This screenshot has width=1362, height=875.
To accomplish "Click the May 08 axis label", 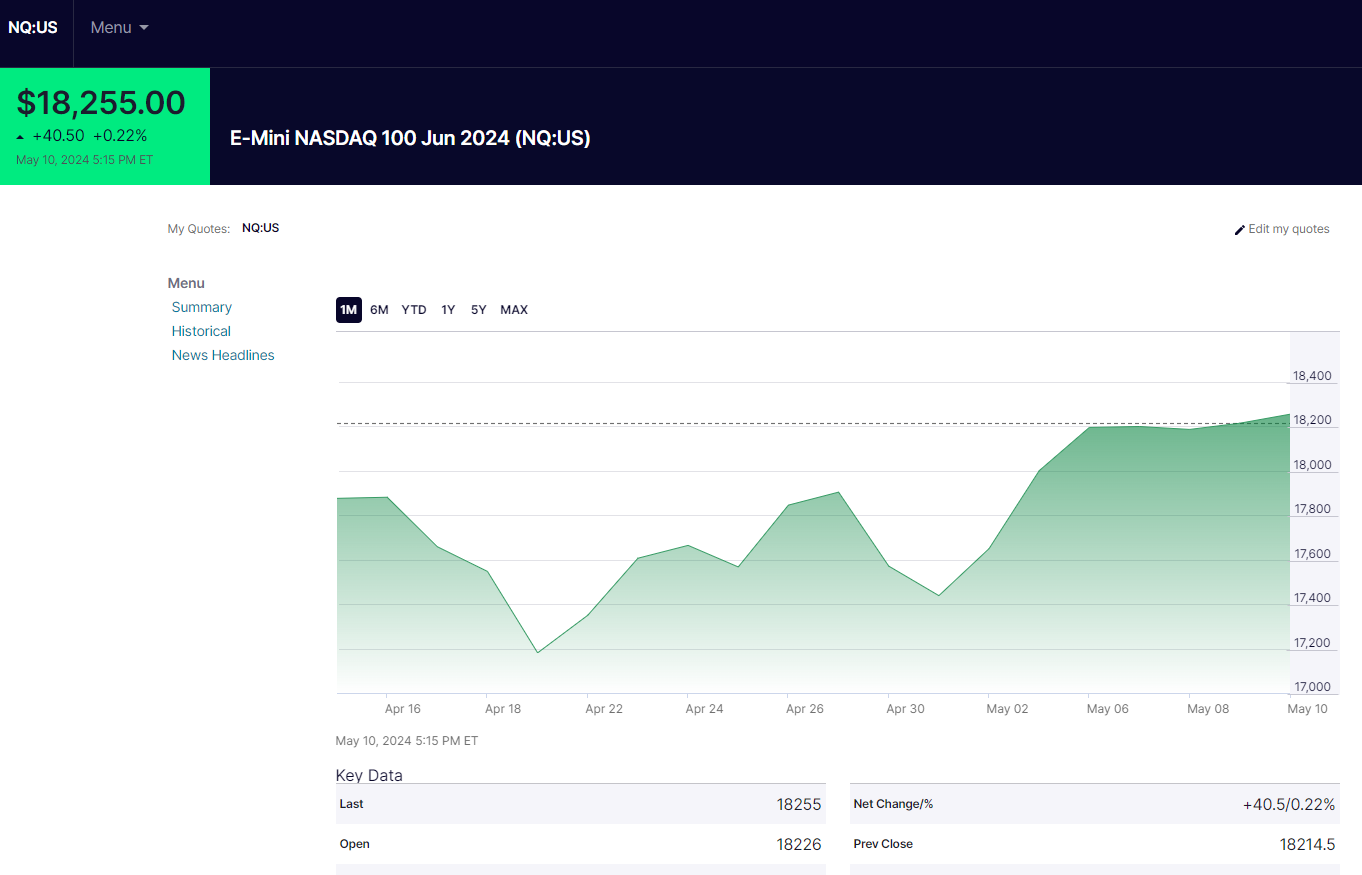I will click(1208, 709).
